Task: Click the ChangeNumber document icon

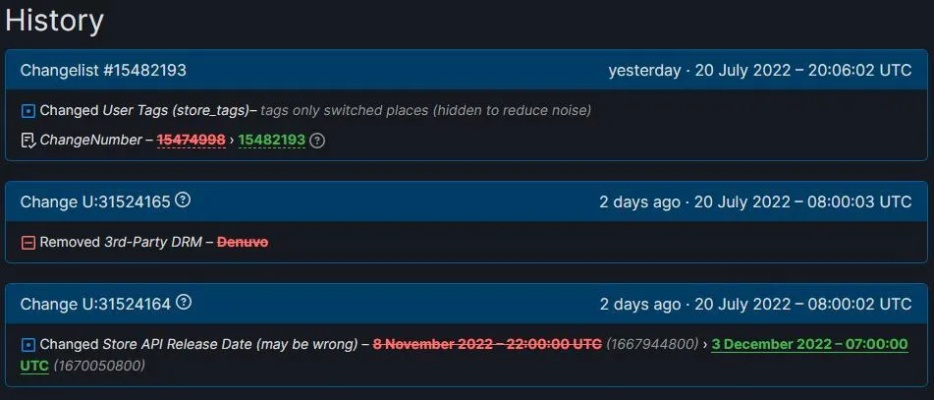Action: (28, 141)
